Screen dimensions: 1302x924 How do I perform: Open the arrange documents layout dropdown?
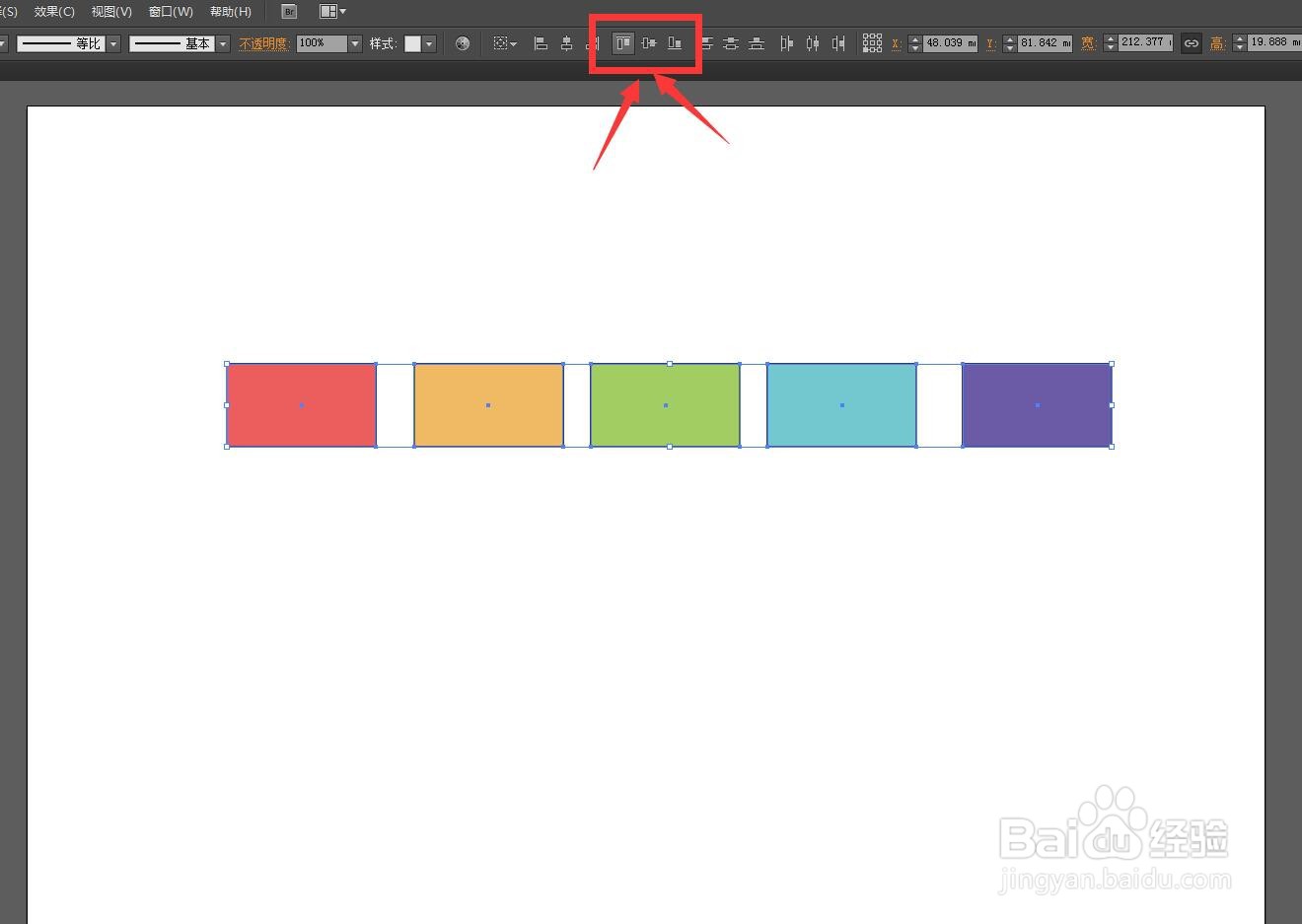click(332, 11)
